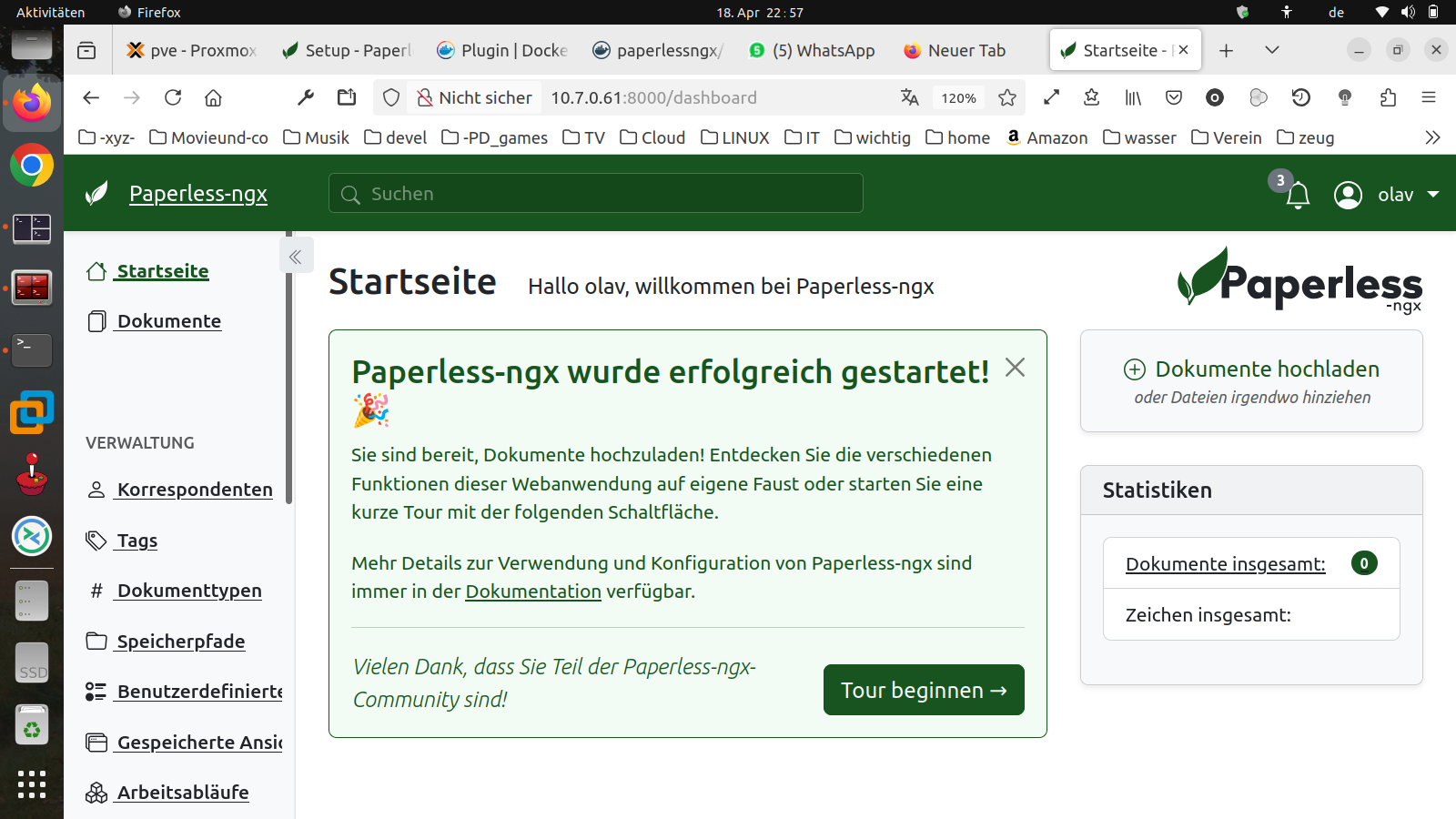The height and width of the screenshot is (819, 1456).
Task: Open Dokumente in the sidebar
Action: (x=155, y=321)
